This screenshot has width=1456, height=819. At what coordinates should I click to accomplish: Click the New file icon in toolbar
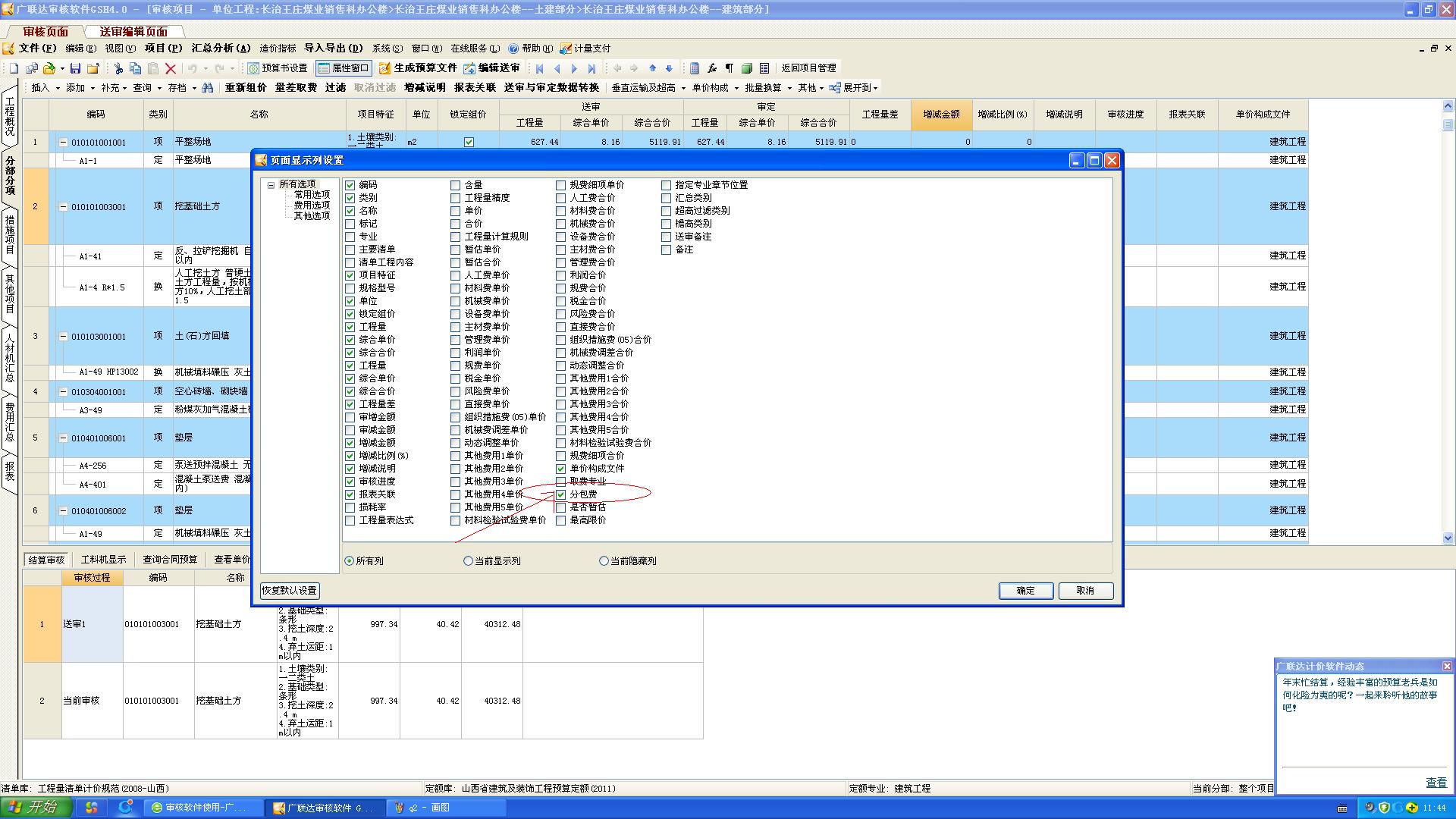pyautogui.click(x=14, y=68)
